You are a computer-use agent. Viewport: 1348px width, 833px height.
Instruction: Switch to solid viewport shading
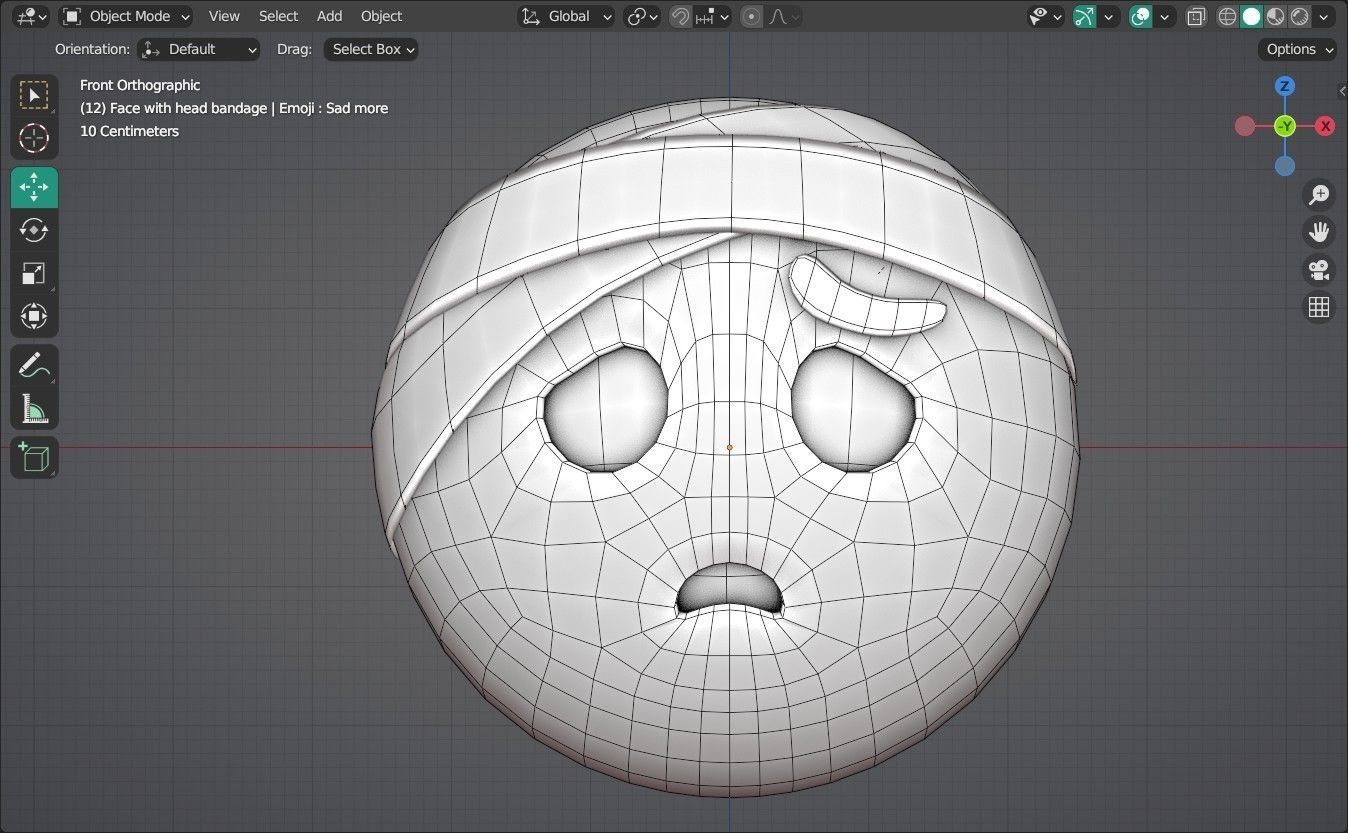click(x=1251, y=16)
